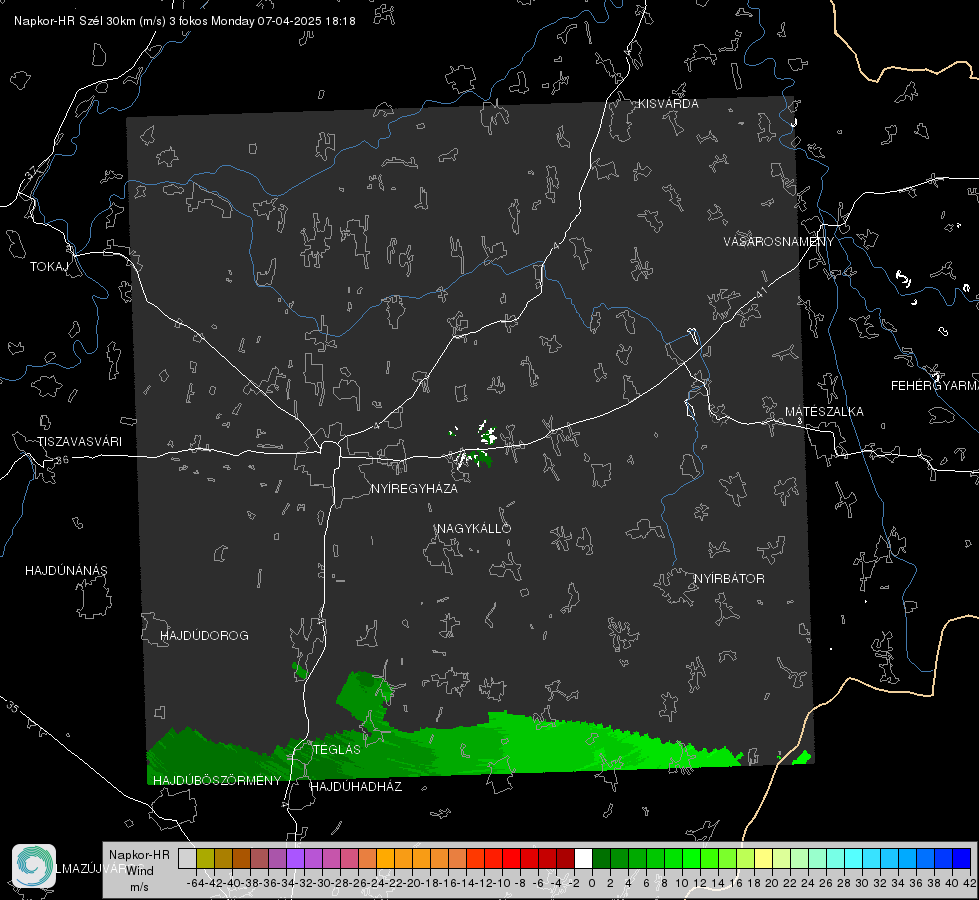The height and width of the screenshot is (900, 979).
Task: Click road number '36' near Tiszavasvári
Action: (x=62, y=460)
